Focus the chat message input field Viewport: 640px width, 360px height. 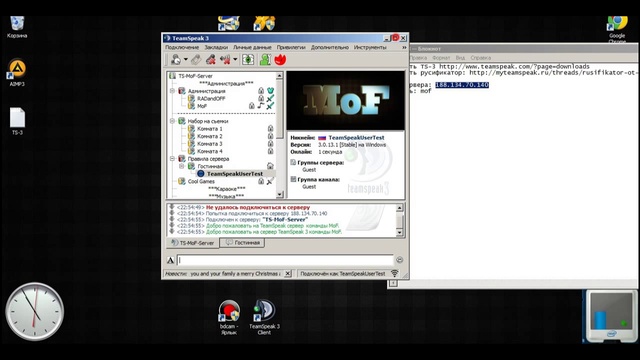(285, 260)
